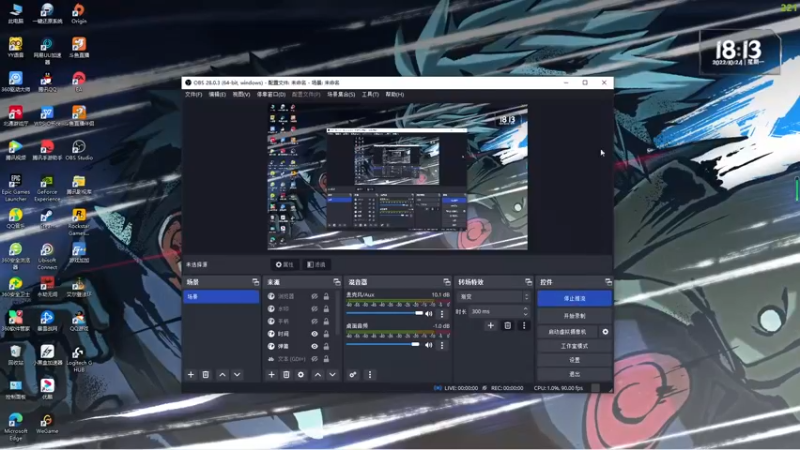
Task: Show the 浏览器 source via eye icon
Action: pyautogui.click(x=315, y=296)
